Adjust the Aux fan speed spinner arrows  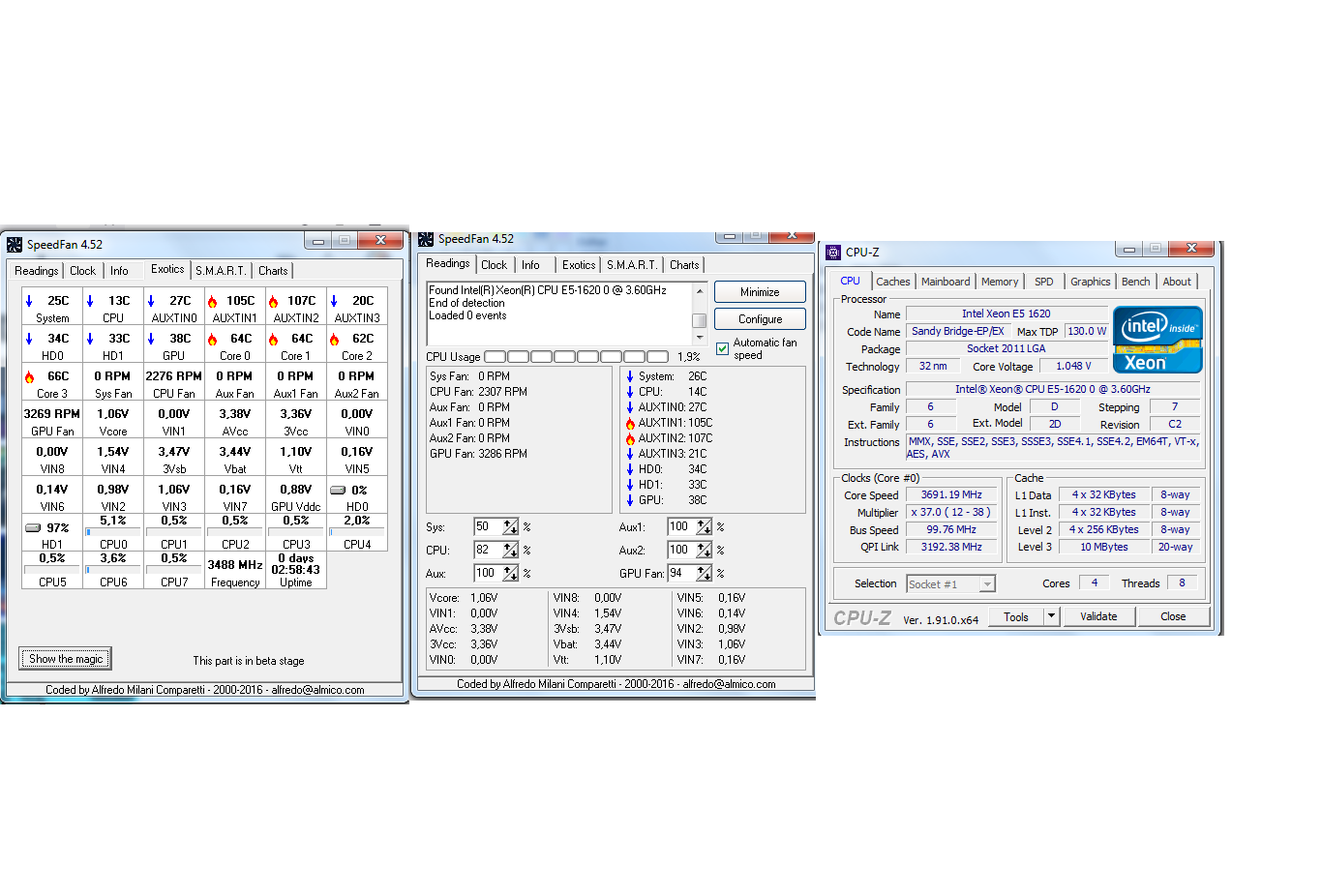click(511, 573)
